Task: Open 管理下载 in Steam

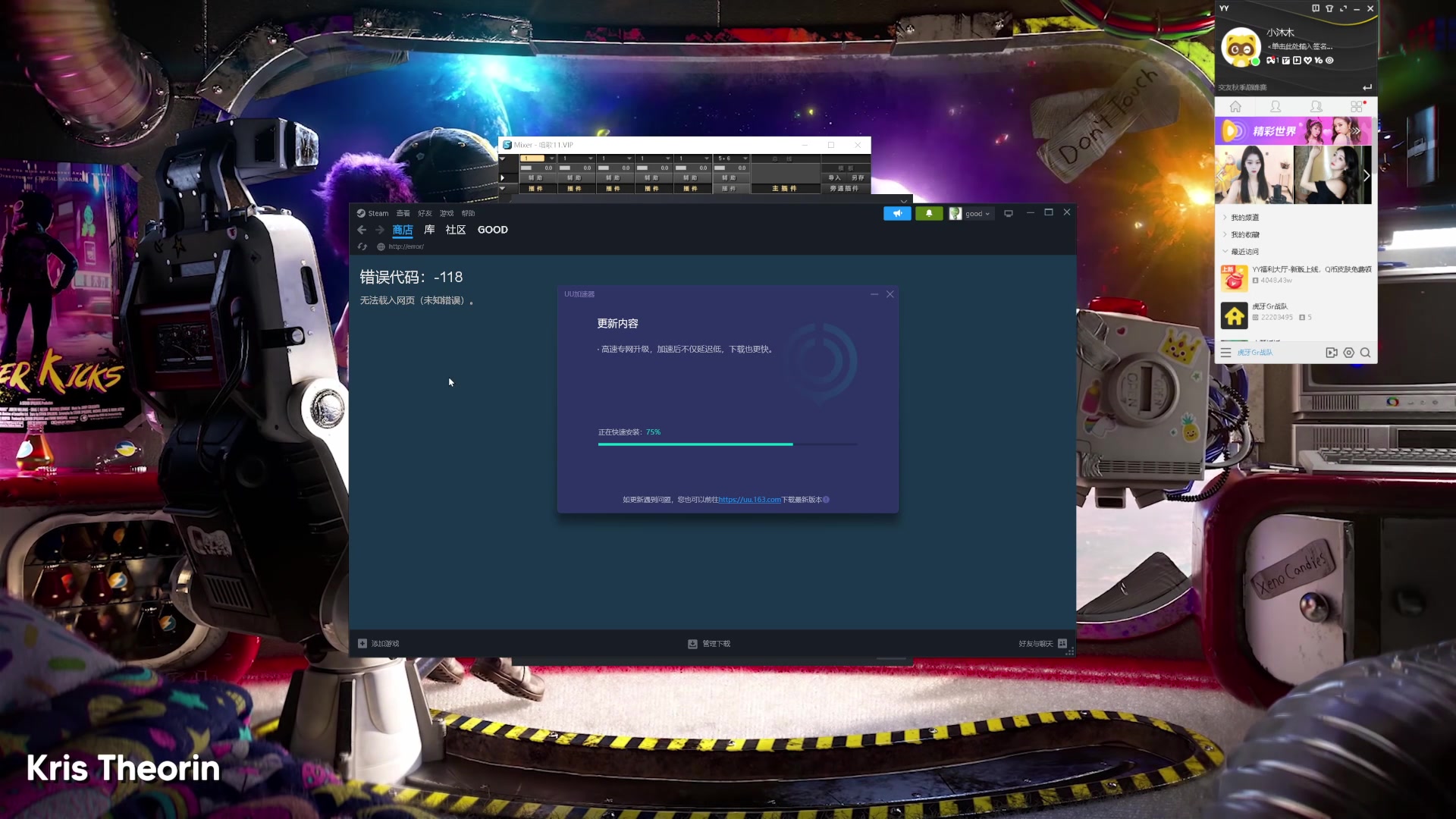Action: (709, 644)
